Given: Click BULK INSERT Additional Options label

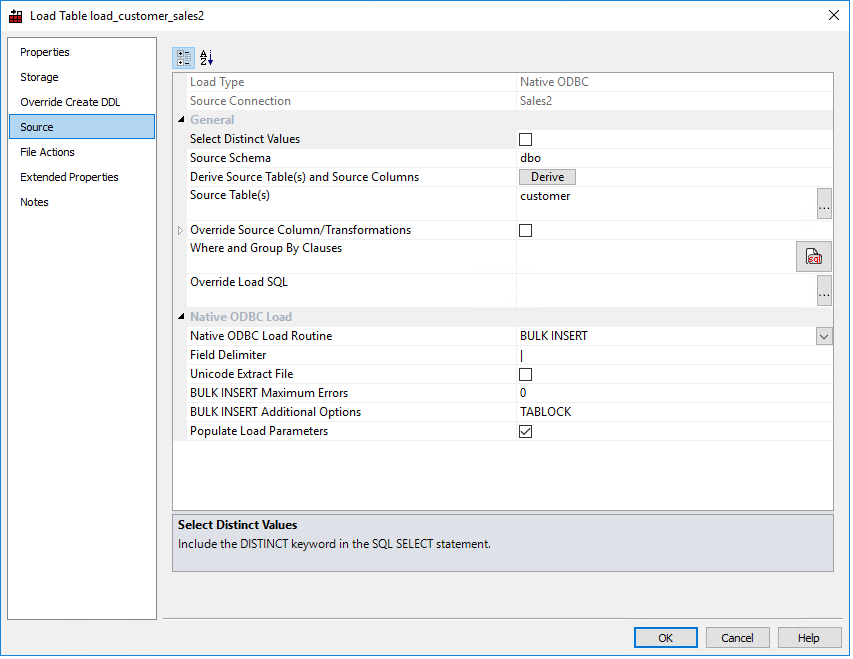Looking at the screenshot, I should click(275, 412).
